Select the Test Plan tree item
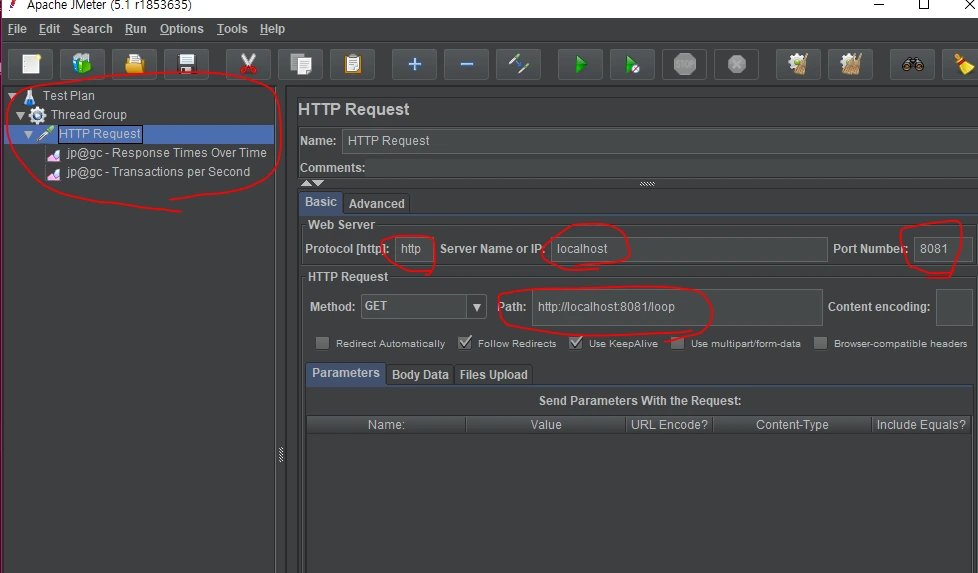Screen dimensions: 978x573 click(x=69, y=95)
